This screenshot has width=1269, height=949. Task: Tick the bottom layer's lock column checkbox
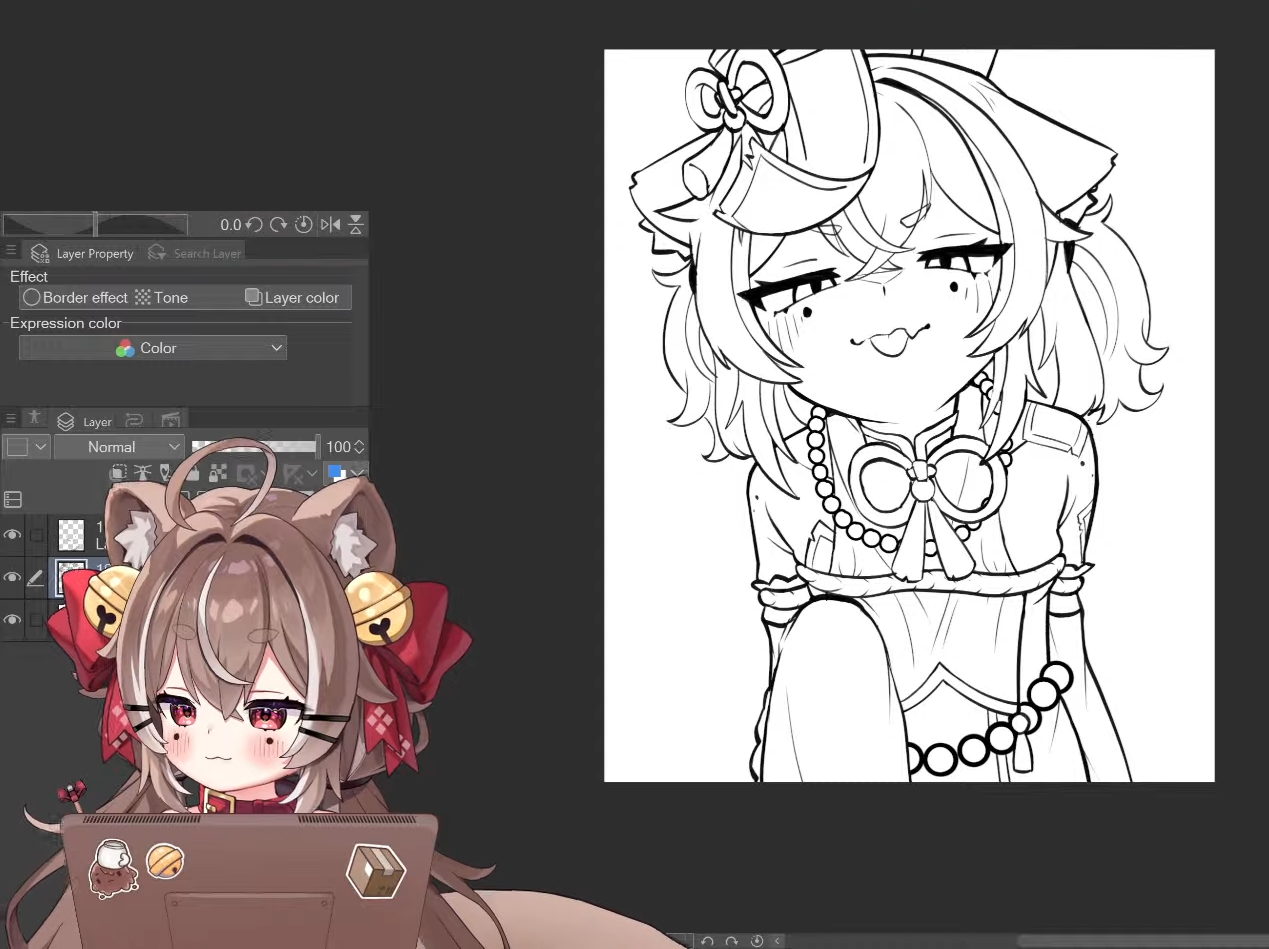pyautogui.click(x=36, y=621)
